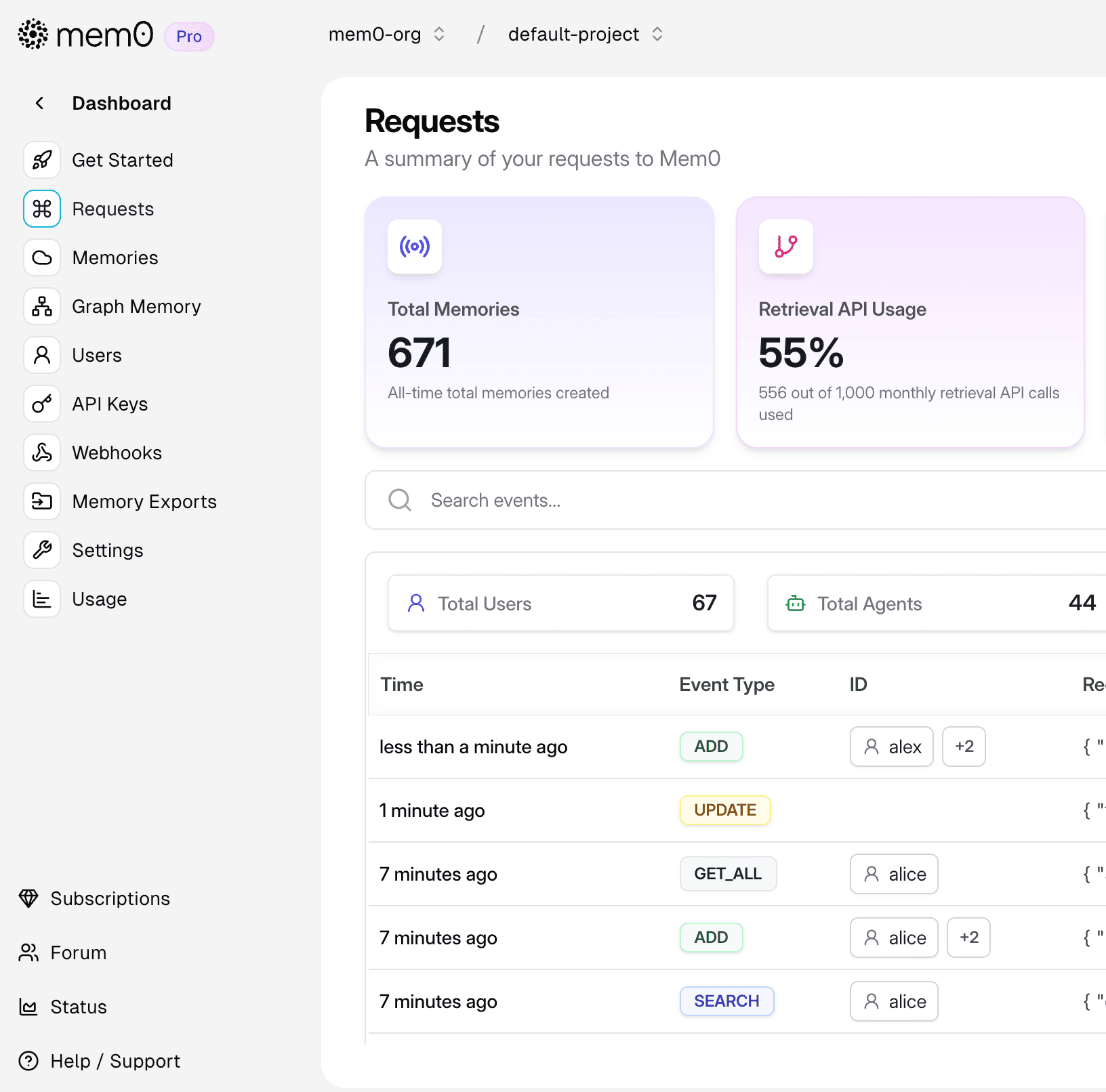The image size is (1106, 1092).
Task: Click the ID column header
Action: (859, 684)
